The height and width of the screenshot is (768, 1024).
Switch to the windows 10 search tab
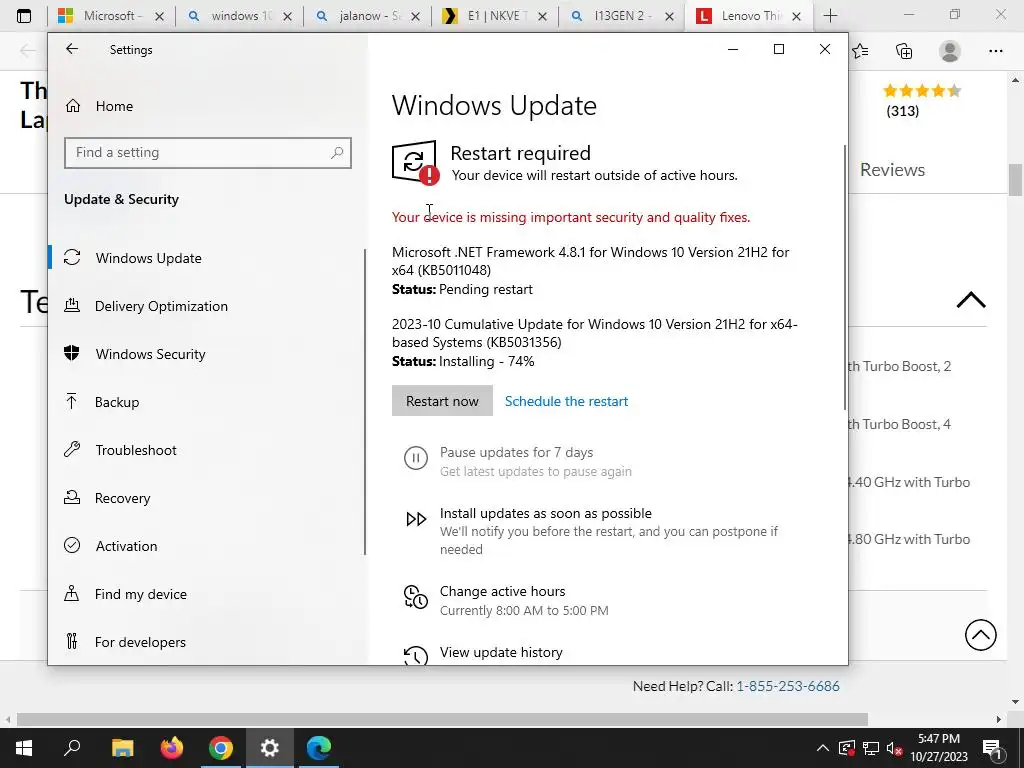tap(239, 16)
